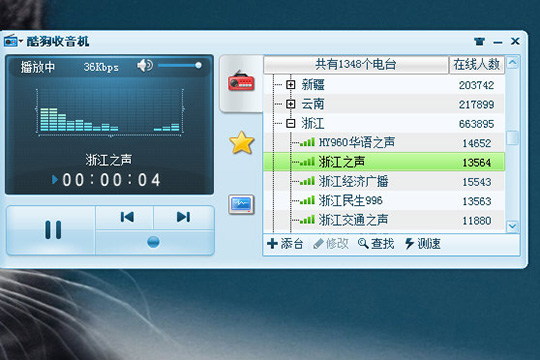This screenshot has width=540, height=360.
Task: Click the 00:00:04 playback timer
Action: 111,180
